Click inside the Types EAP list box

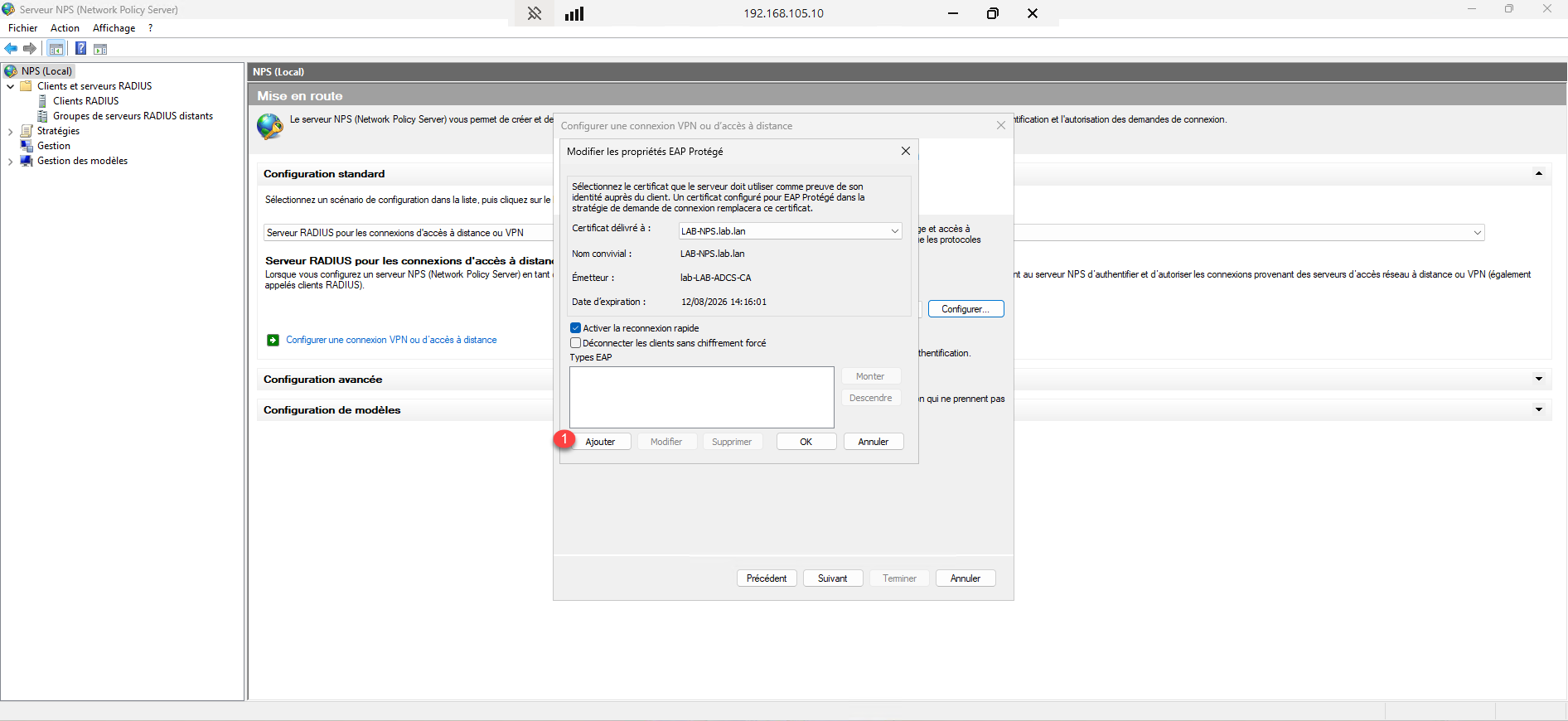point(701,397)
